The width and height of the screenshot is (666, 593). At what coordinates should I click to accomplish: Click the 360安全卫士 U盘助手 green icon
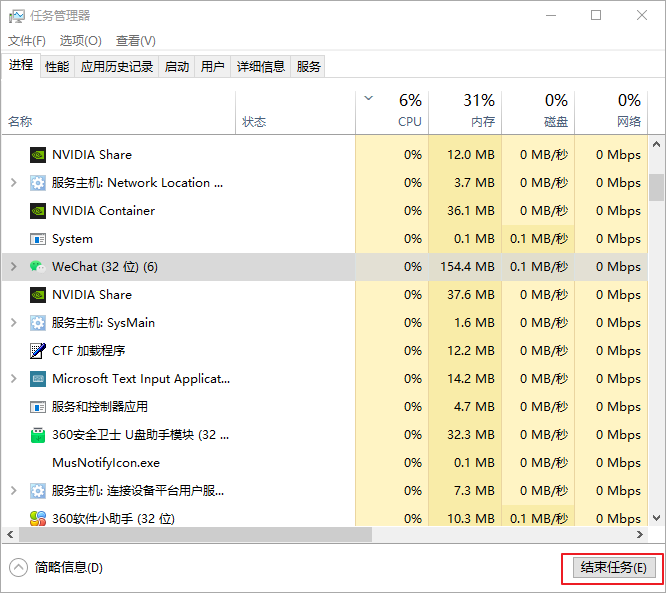(38, 435)
